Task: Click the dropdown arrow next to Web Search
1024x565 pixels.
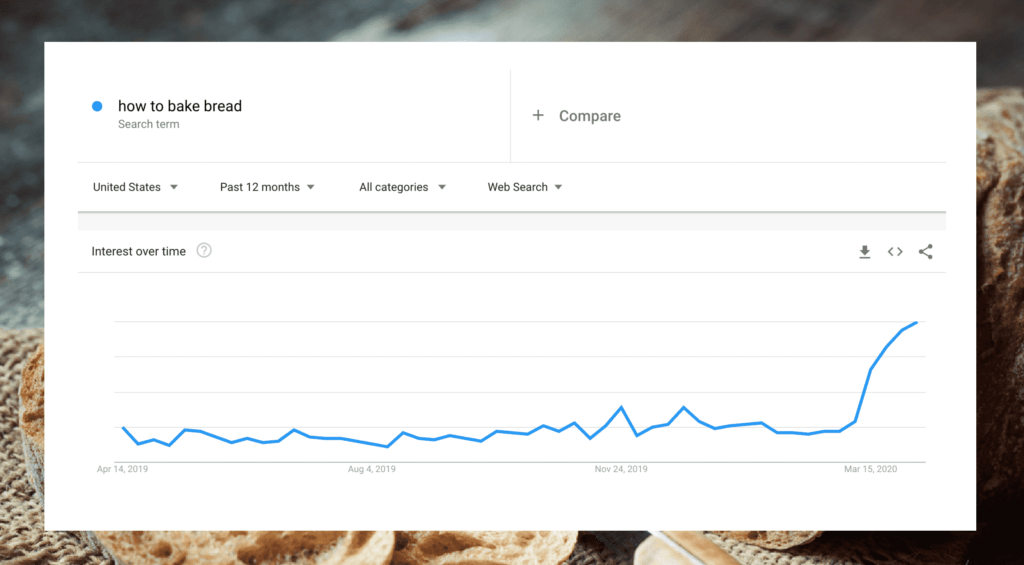Action: pos(558,187)
